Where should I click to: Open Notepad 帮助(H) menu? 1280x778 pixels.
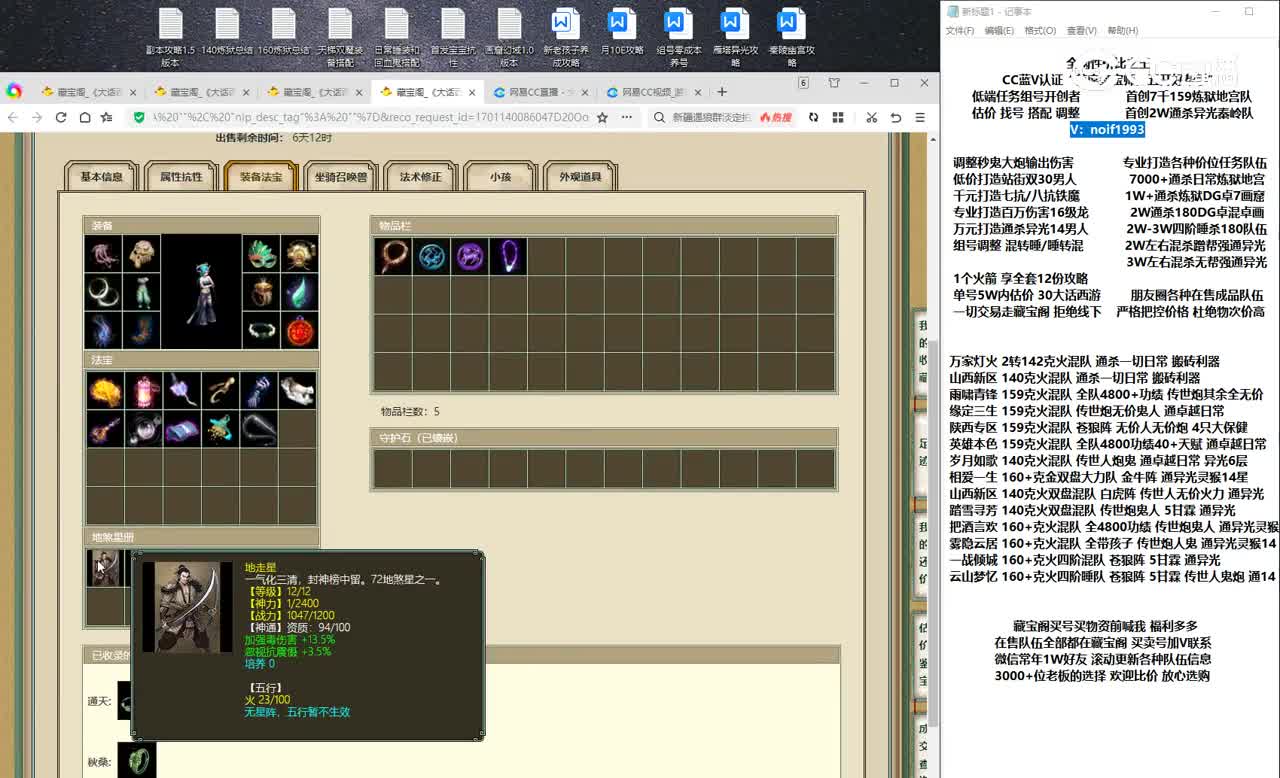coord(1122,31)
